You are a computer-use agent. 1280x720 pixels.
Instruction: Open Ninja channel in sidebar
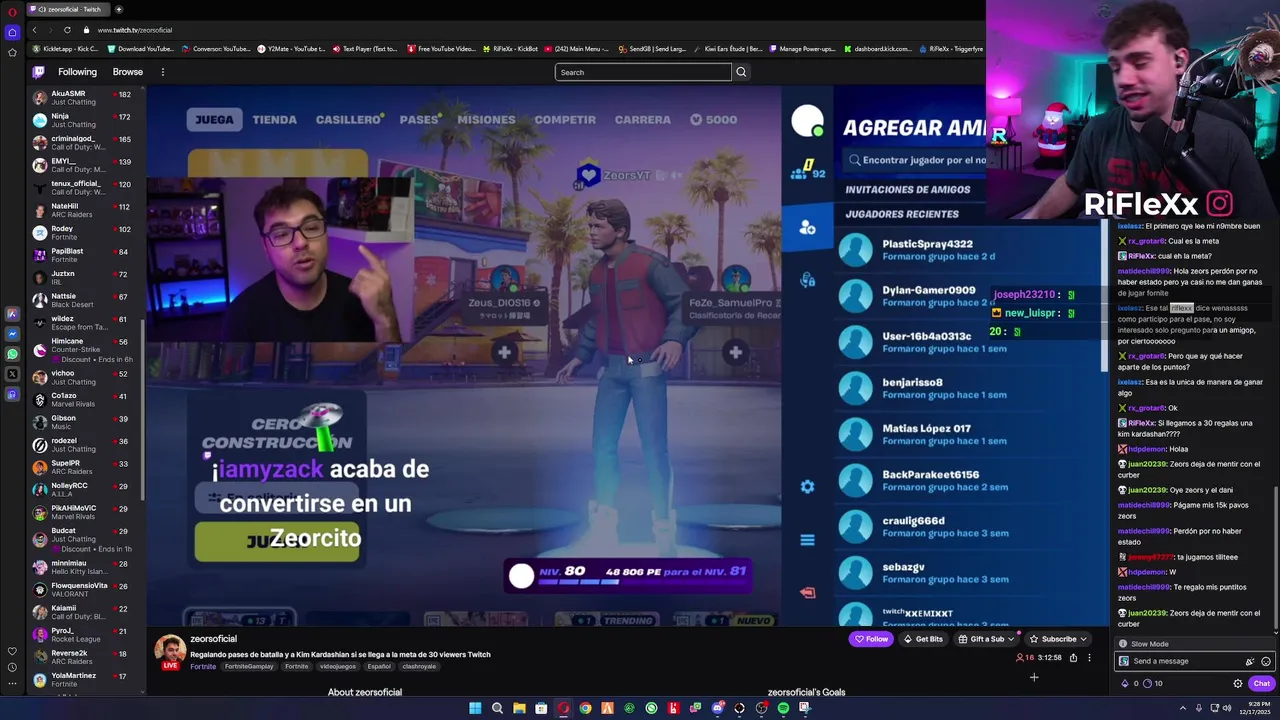[x=82, y=120]
